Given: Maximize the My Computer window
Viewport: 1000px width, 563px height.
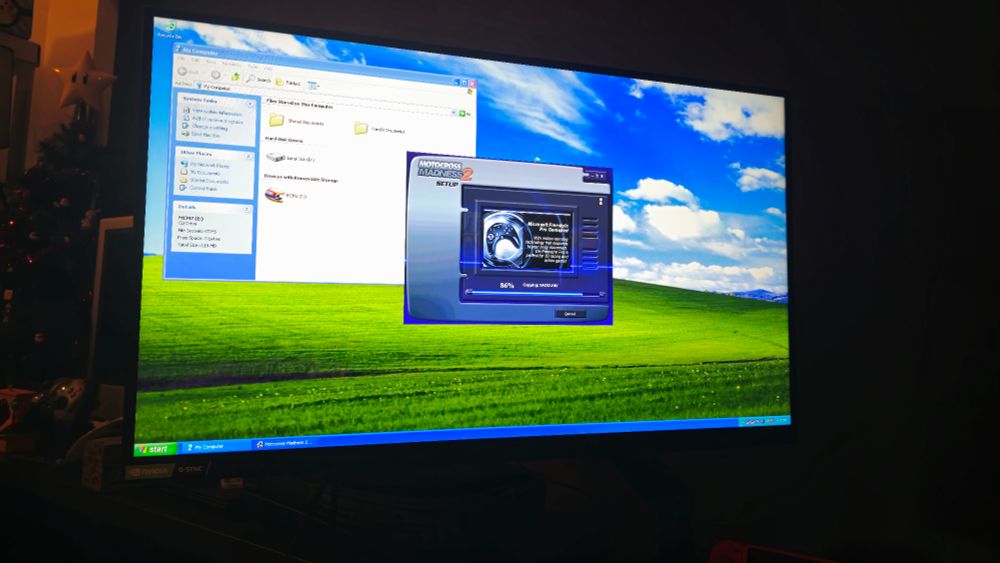Looking at the screenshot, I should pos(464,83).
